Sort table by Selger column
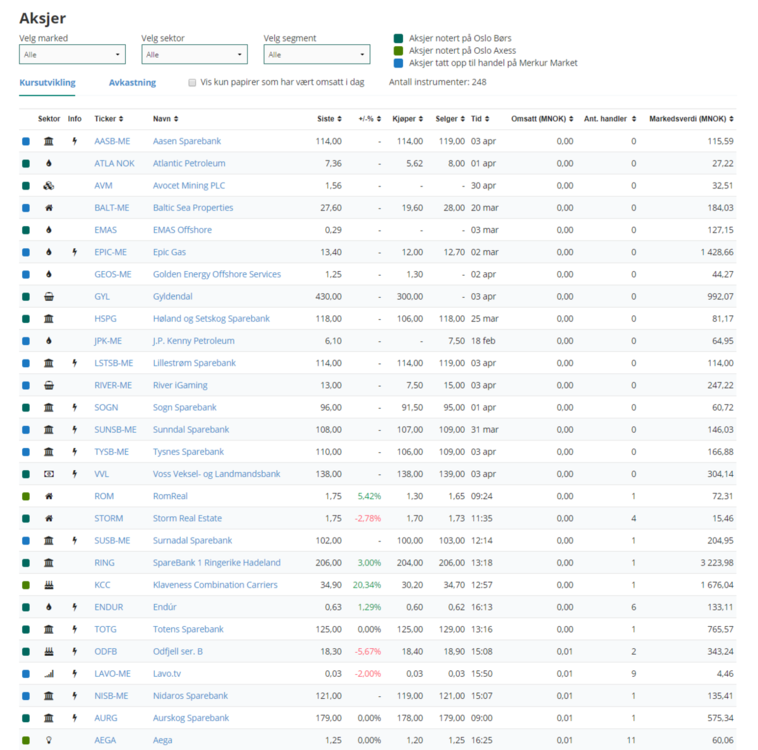 (450, 119)
